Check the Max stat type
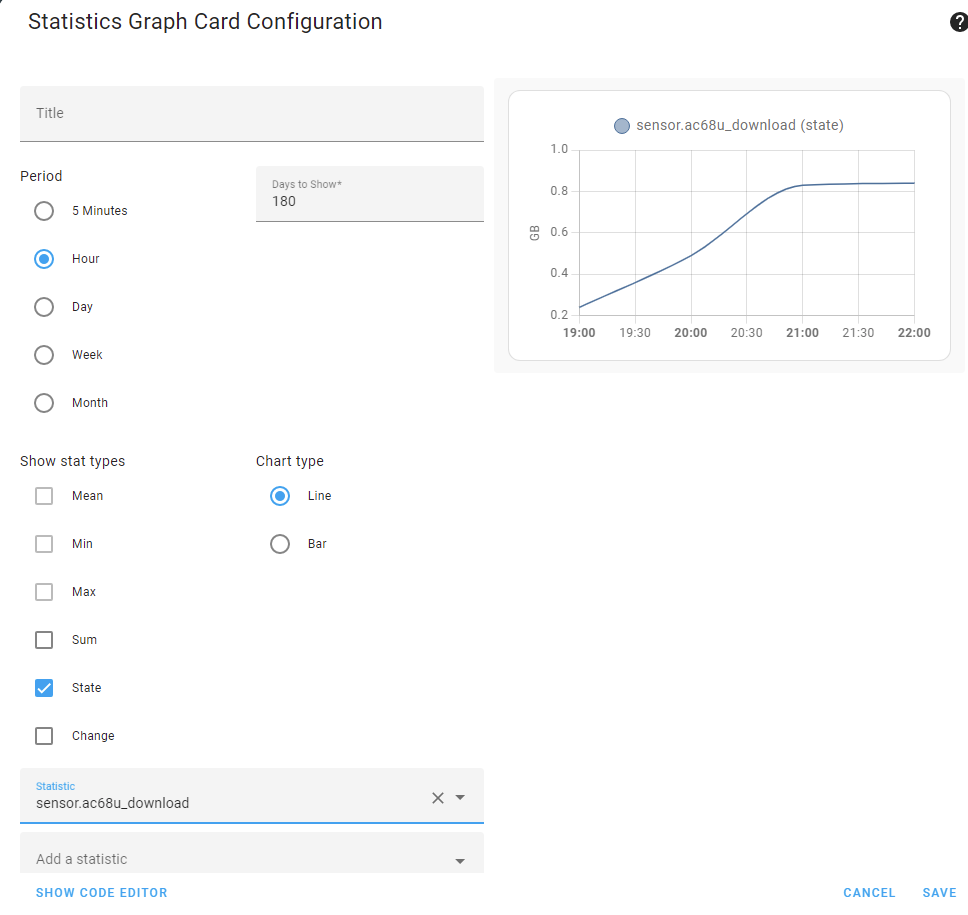 (44, 591)
